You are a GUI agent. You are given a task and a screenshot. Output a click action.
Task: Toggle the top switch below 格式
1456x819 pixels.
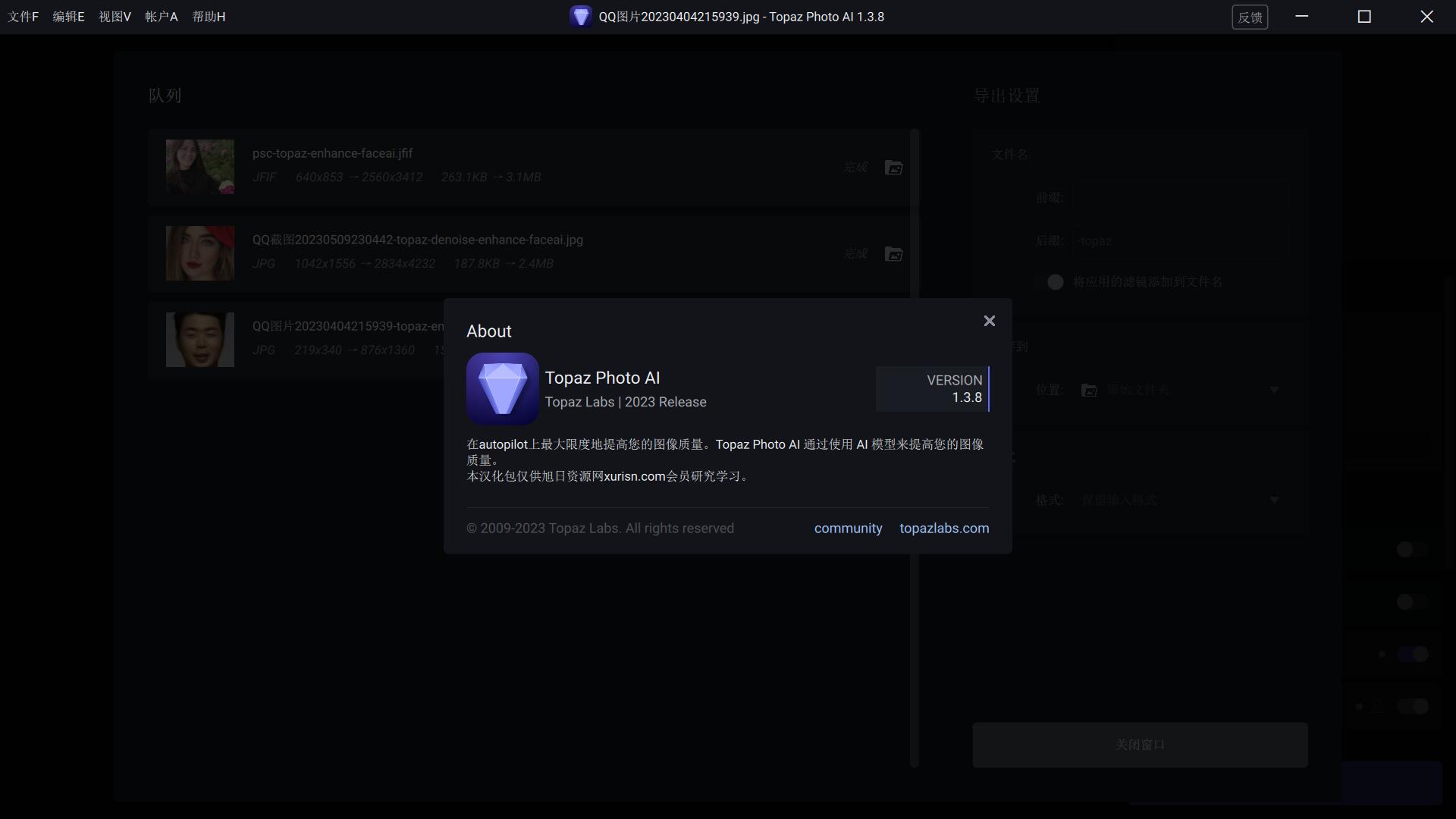[1412, 549]
